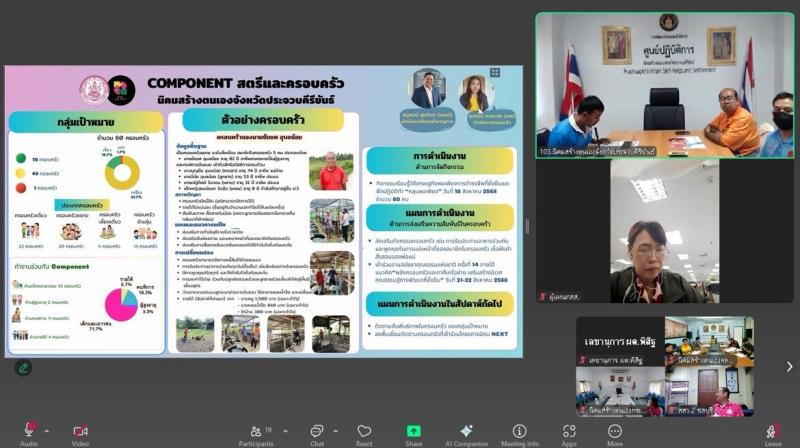Click the red legend dot on slide
This screenshot has height=448, width=800.
click(21, 187)
